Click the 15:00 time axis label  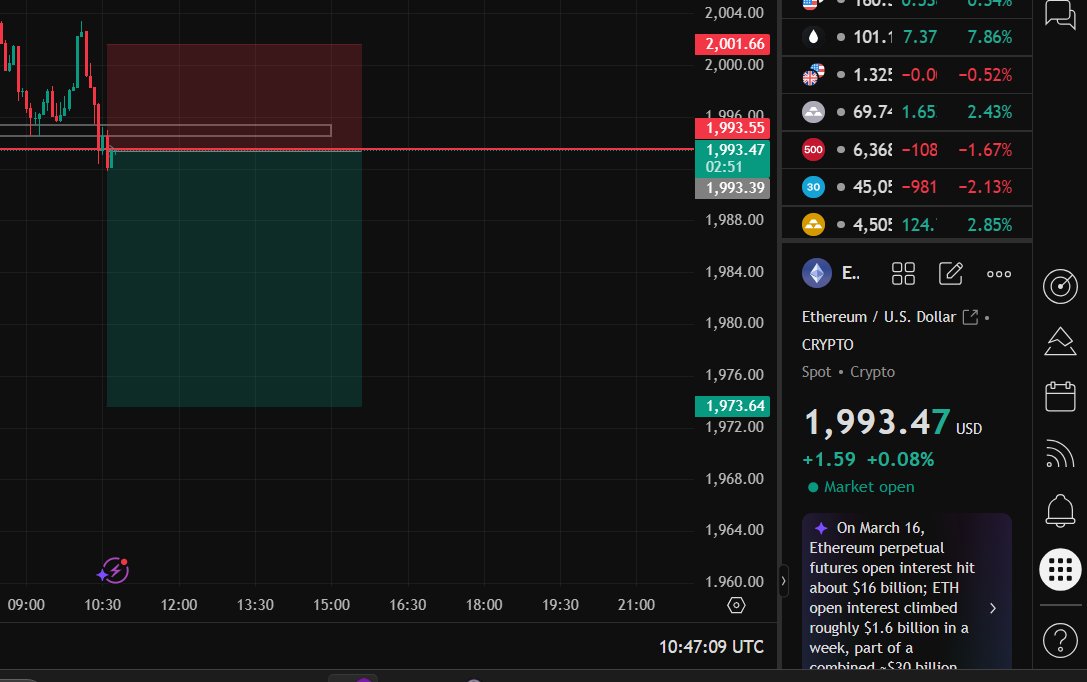tap(331, 605)
